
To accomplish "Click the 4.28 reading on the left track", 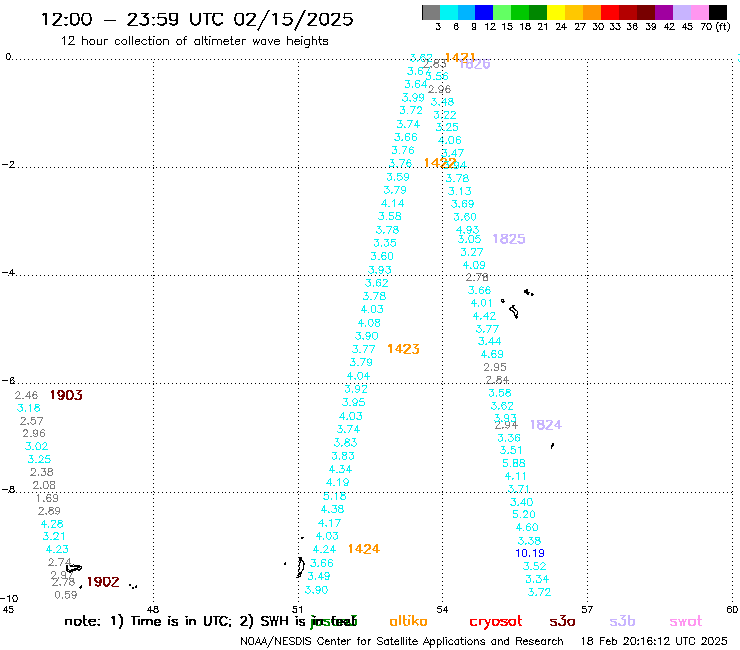I will [x=52, y=523].
